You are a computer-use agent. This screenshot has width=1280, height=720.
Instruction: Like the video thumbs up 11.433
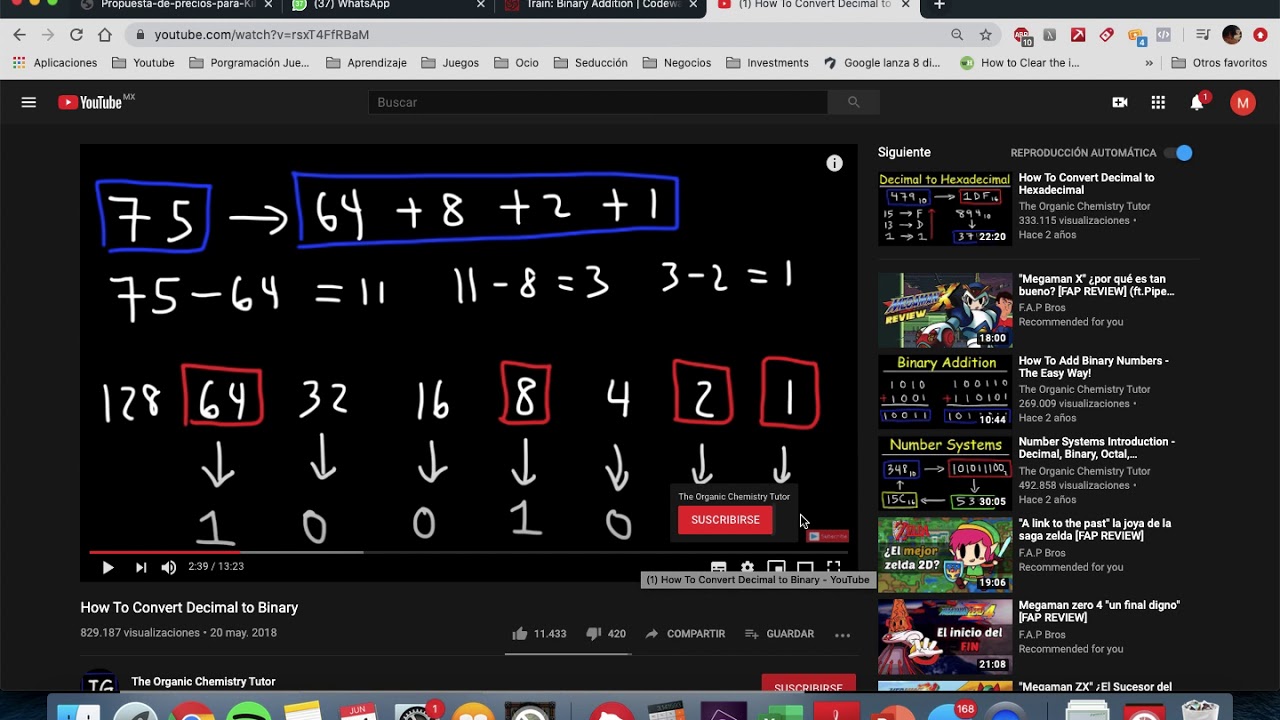[539, 634]
